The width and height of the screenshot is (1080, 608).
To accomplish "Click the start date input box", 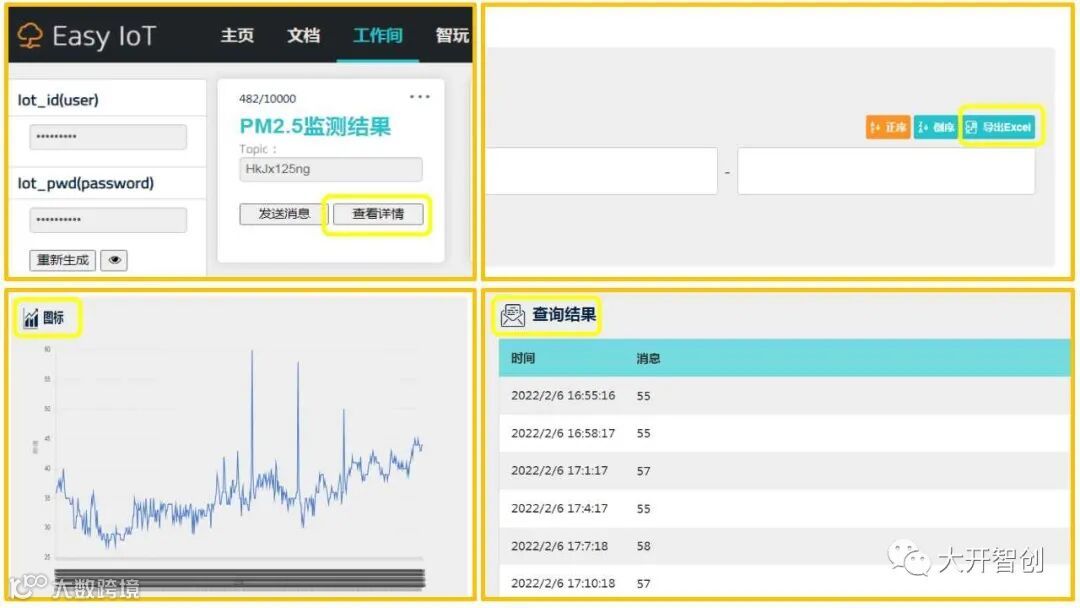I will pyautogui.click(x=601, y=171).
